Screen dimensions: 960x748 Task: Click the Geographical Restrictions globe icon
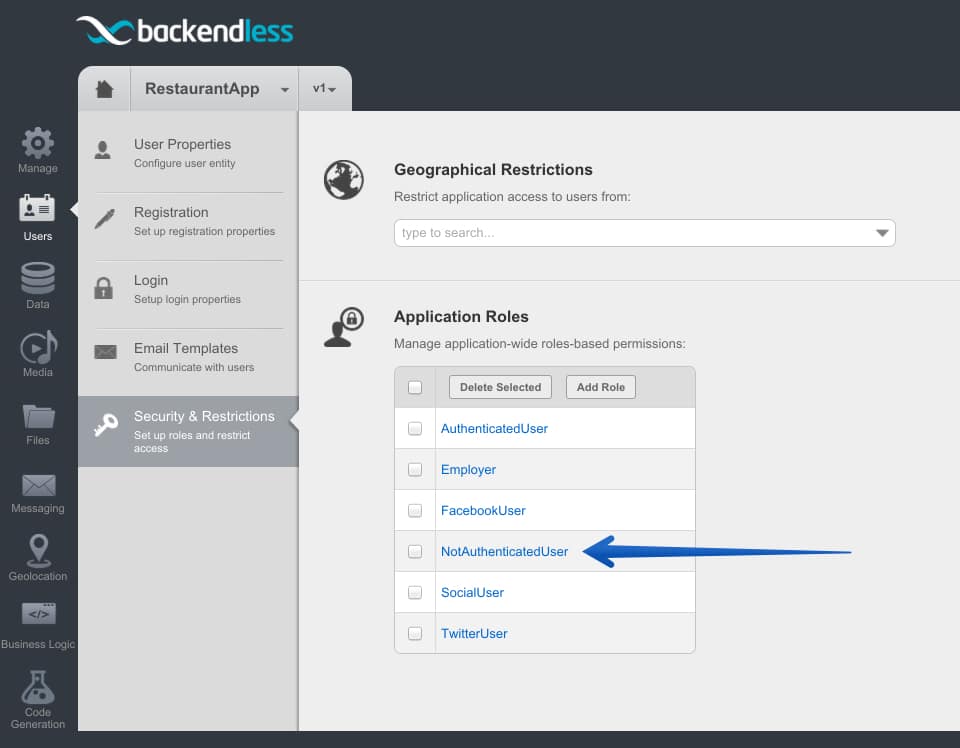(343, 180)
